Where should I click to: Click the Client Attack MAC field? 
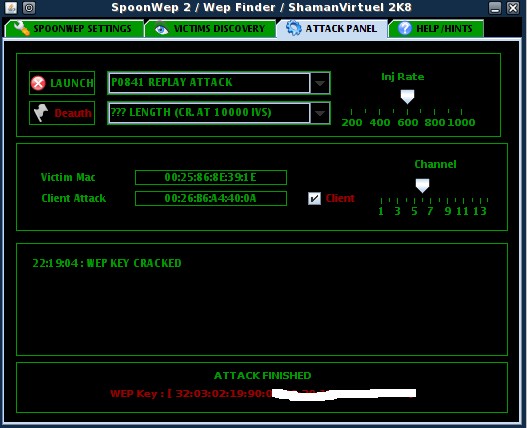[211, 198]
